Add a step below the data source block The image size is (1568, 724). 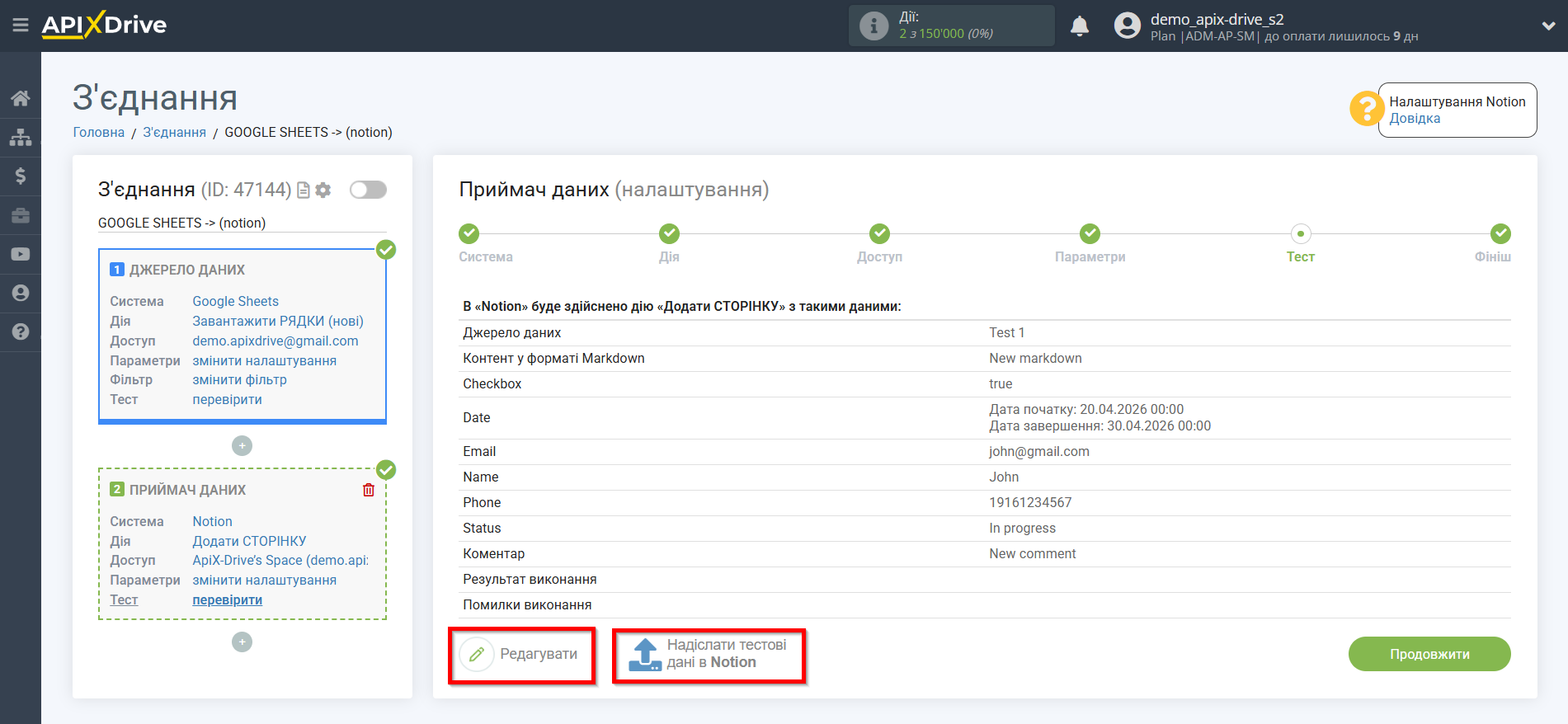pos(242,446)
